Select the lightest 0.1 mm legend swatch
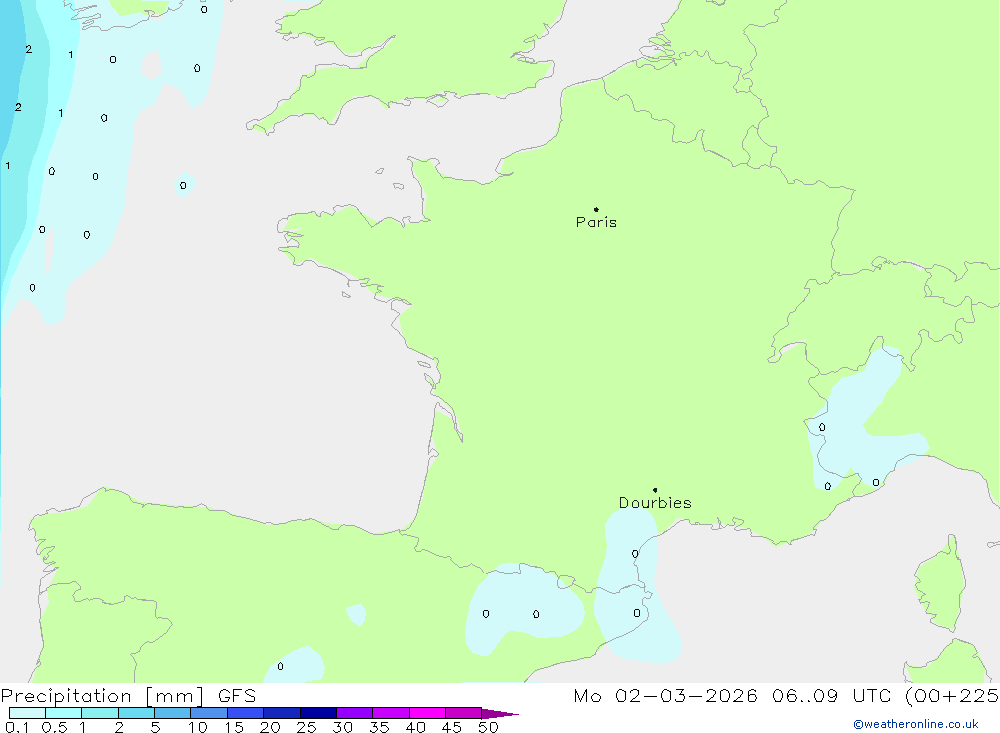This screenshot has height=733, width=1000. pos(27,713)
